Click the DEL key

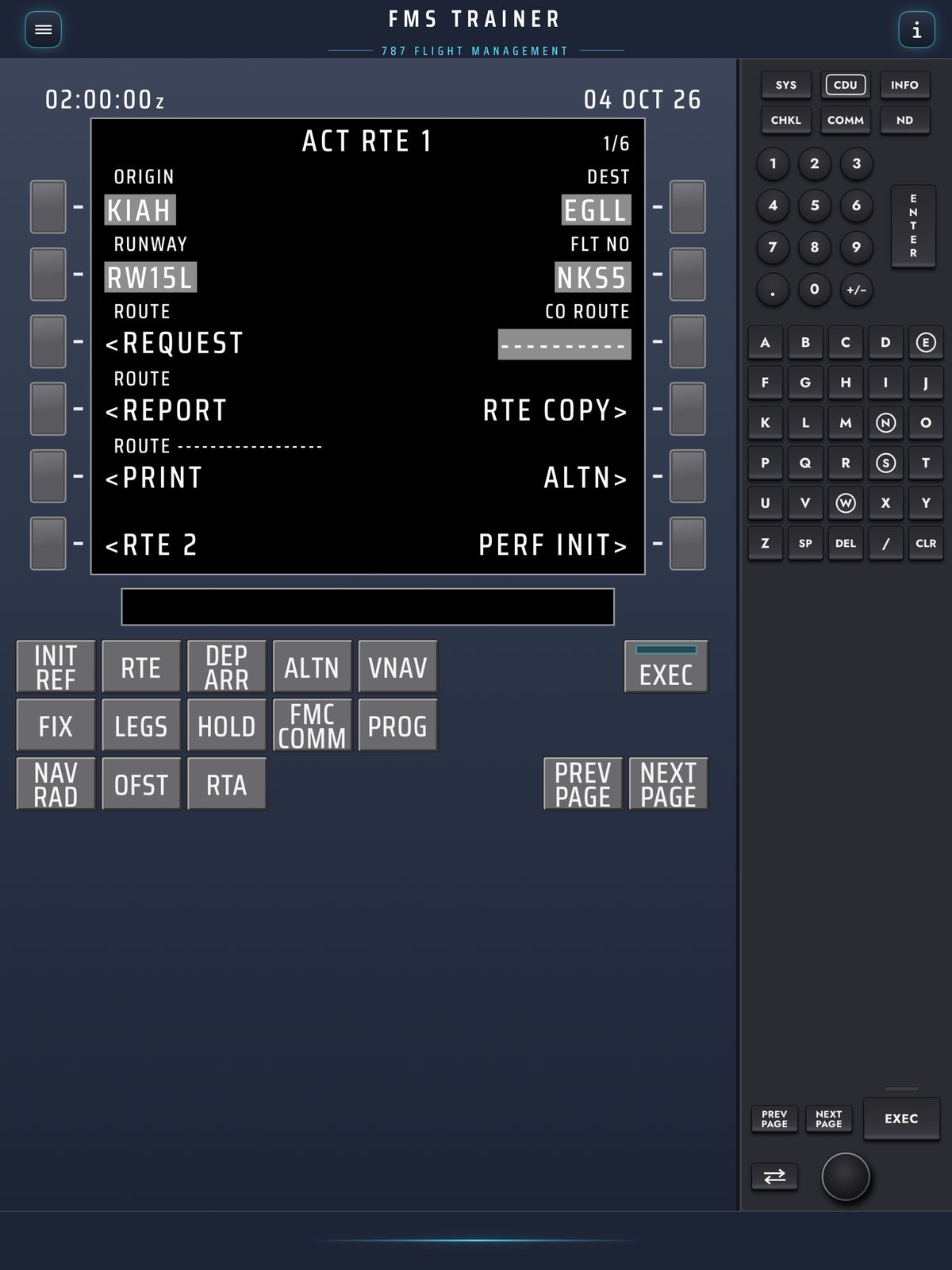(846, 544)
